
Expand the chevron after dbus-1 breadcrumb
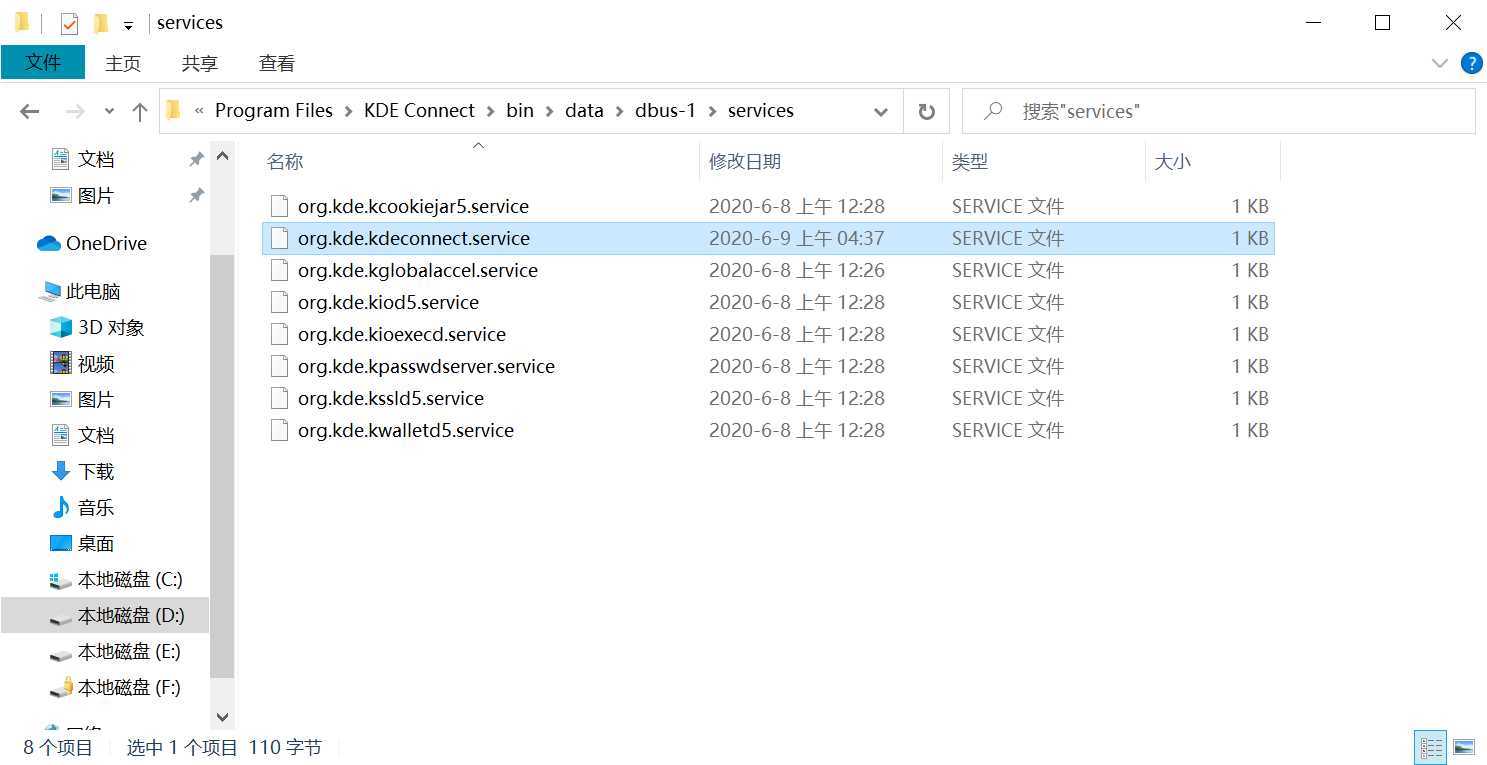pos(712,111)
